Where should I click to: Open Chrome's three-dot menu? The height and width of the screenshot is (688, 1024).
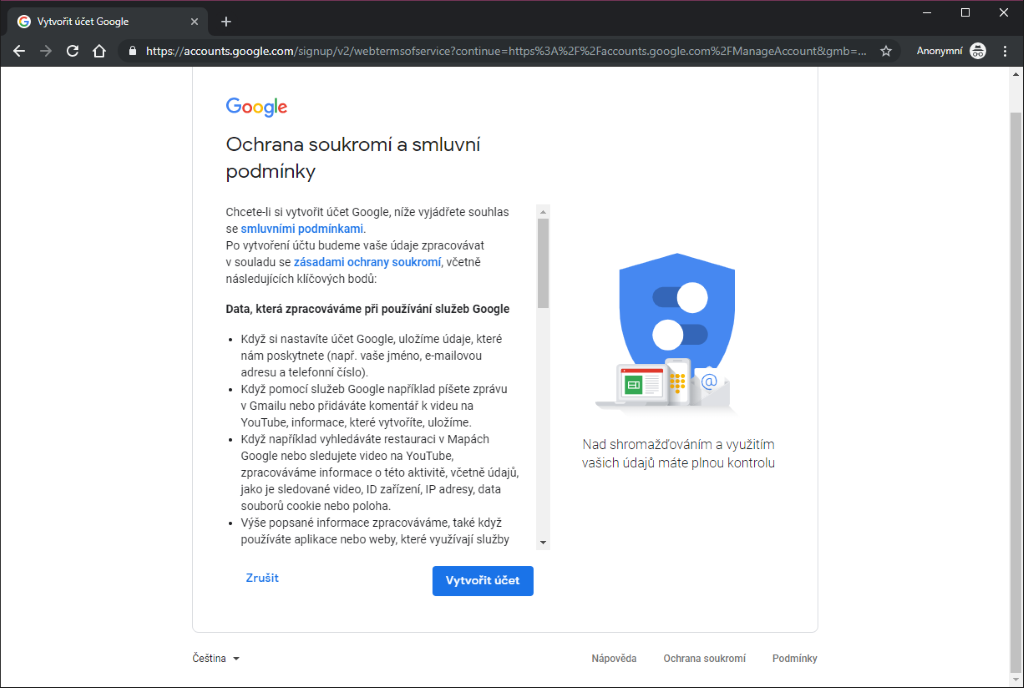tap(1005, 51)
